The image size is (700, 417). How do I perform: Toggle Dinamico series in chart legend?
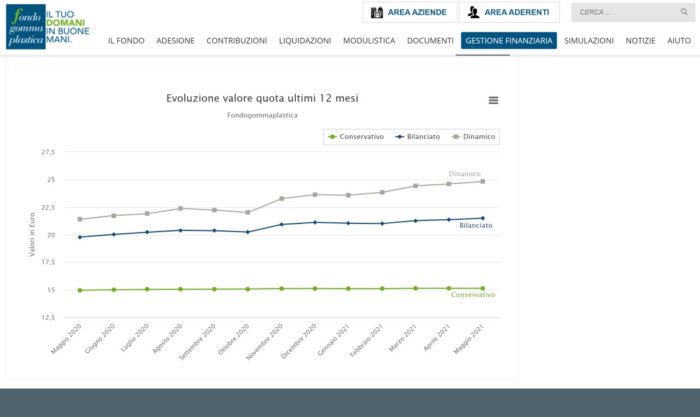click(473, 136)
